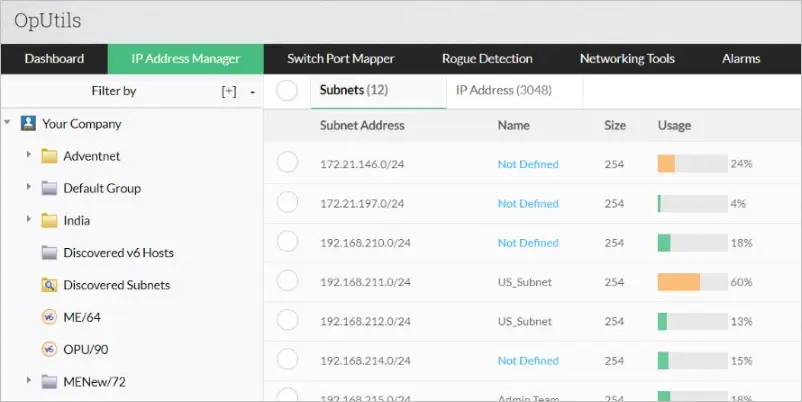Click the Filter by label

click(x=114, y=91)
